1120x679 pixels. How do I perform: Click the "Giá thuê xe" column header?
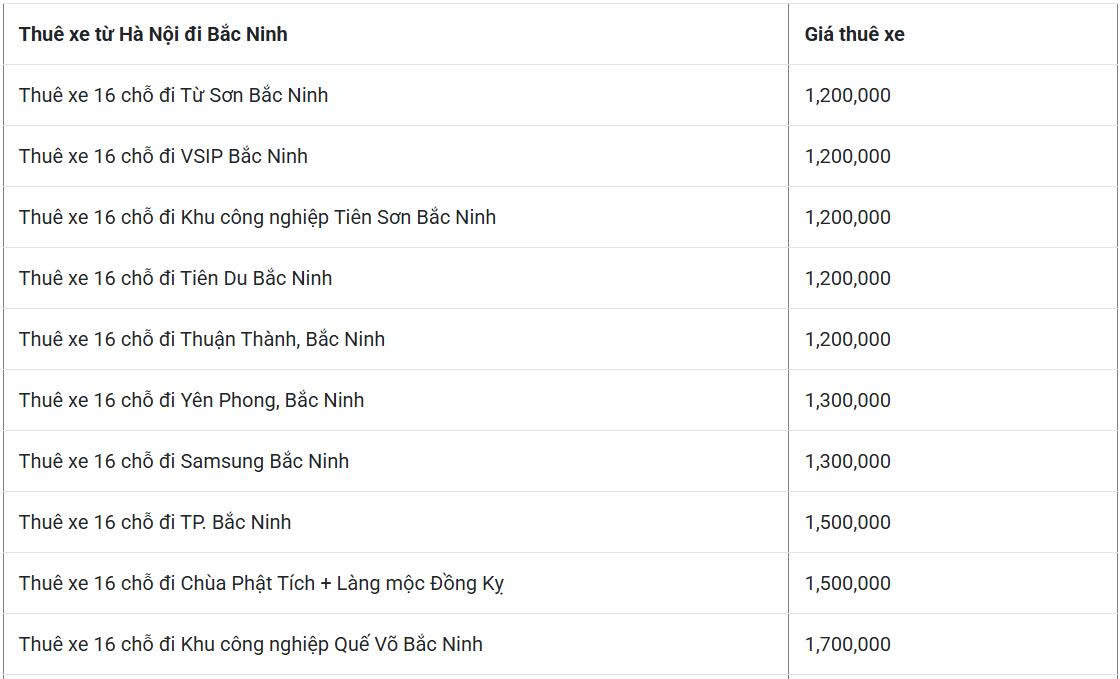854,34
